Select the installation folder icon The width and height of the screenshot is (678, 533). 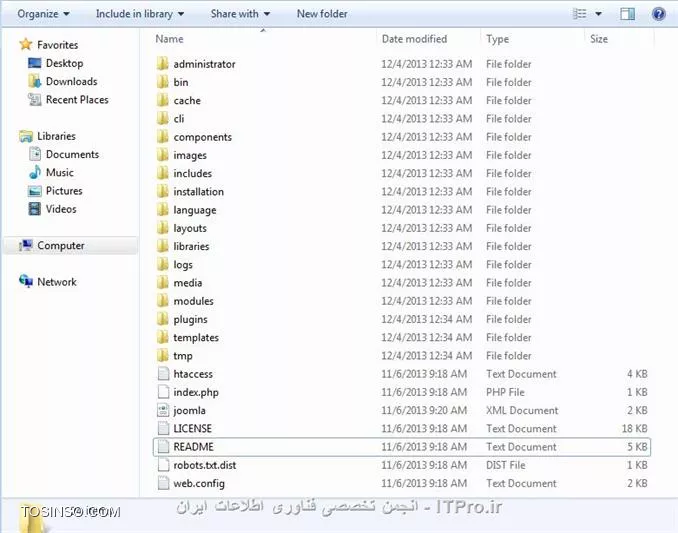[163, 191]
